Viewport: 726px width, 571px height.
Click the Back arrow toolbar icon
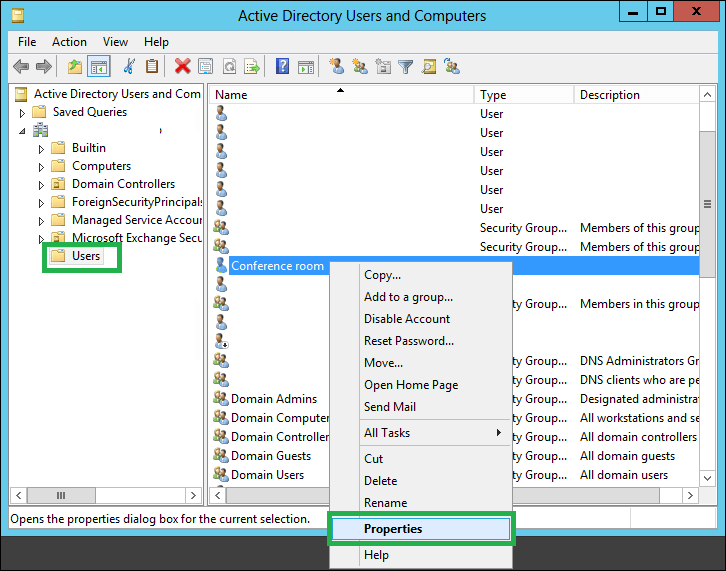(x=21, y=67)
